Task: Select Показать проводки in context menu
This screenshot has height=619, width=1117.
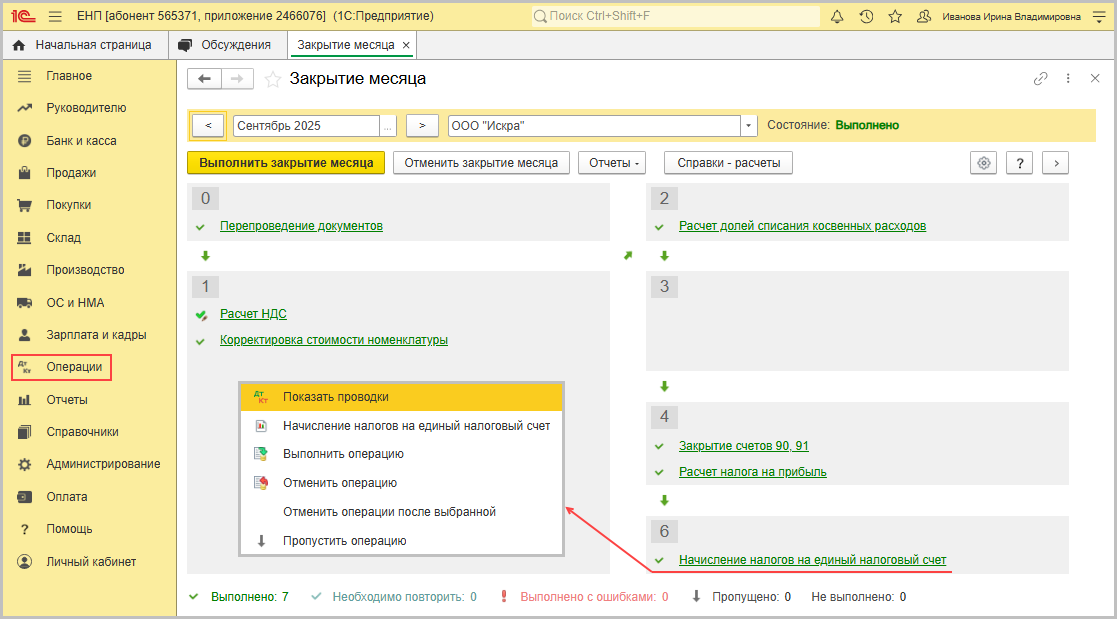Action: [x=335, y=397]
